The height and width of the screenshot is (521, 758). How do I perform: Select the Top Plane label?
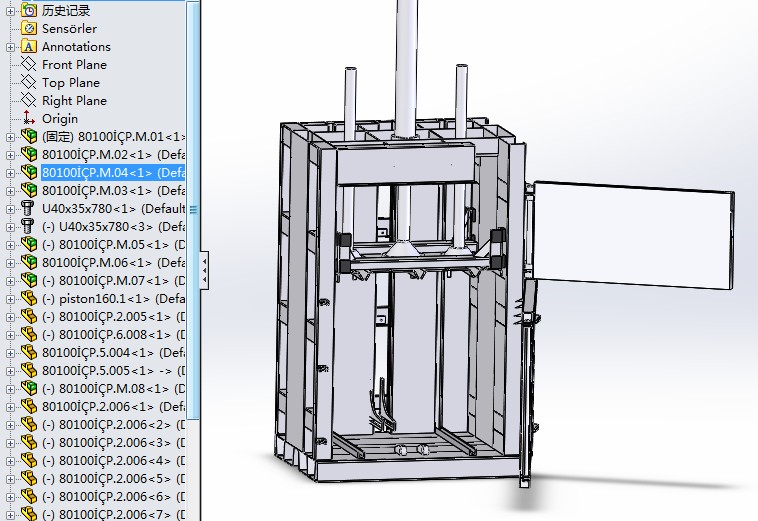click(x=71, y=83)
